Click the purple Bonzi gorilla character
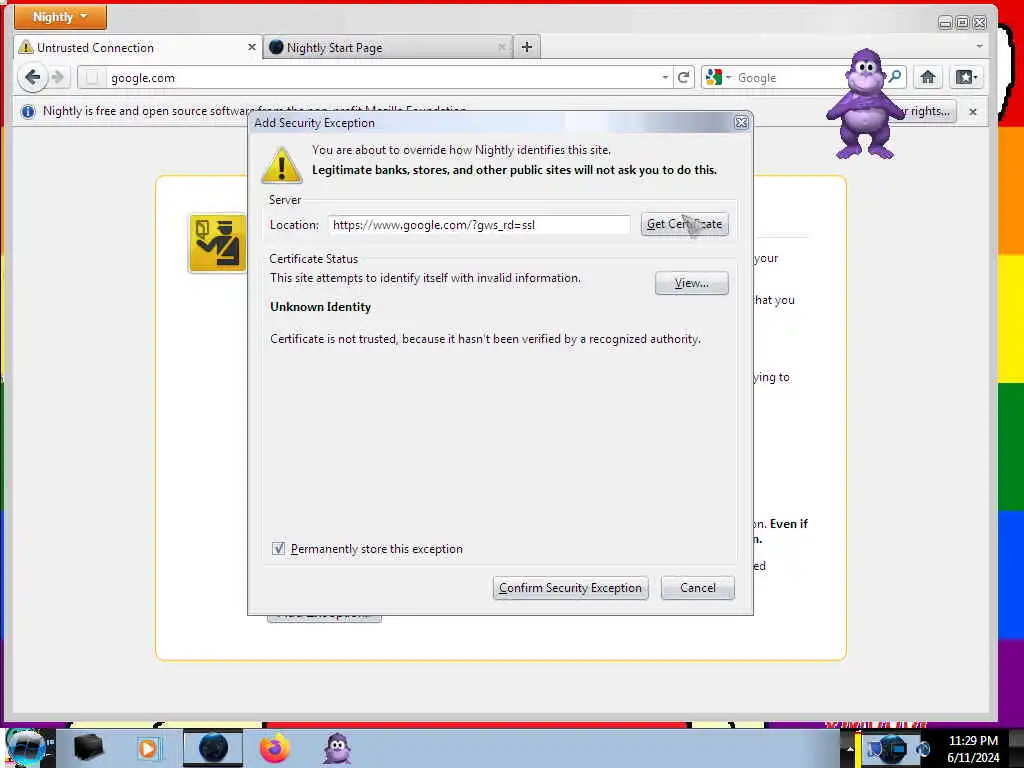The height and width of the screenshot is (768, 1024). tap(865, 104)
